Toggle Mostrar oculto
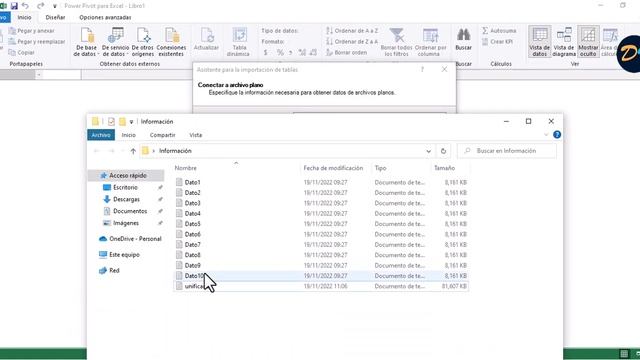 [588, 41]
